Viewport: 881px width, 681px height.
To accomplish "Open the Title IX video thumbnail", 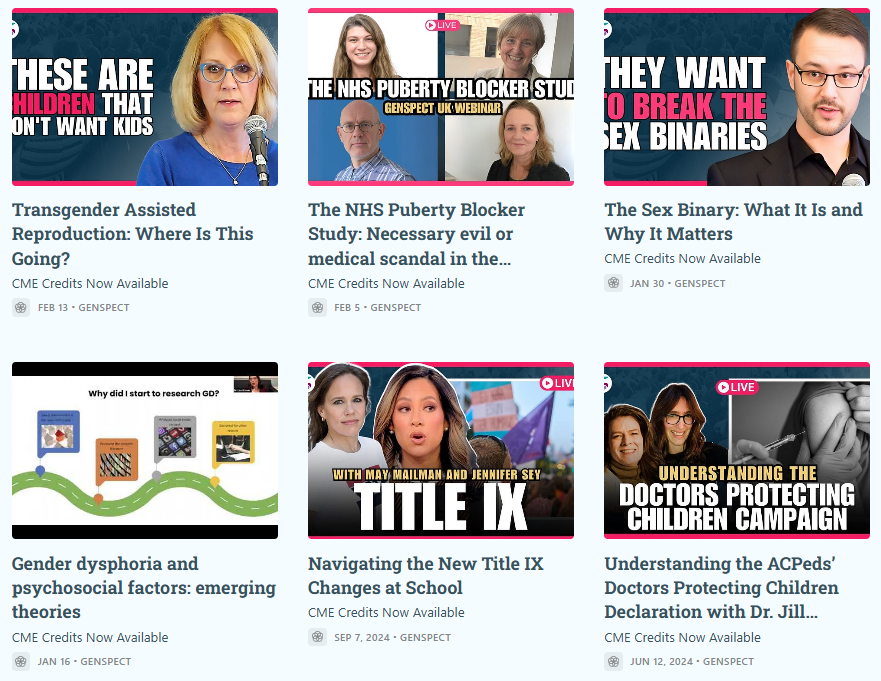I will click(441, 451).
